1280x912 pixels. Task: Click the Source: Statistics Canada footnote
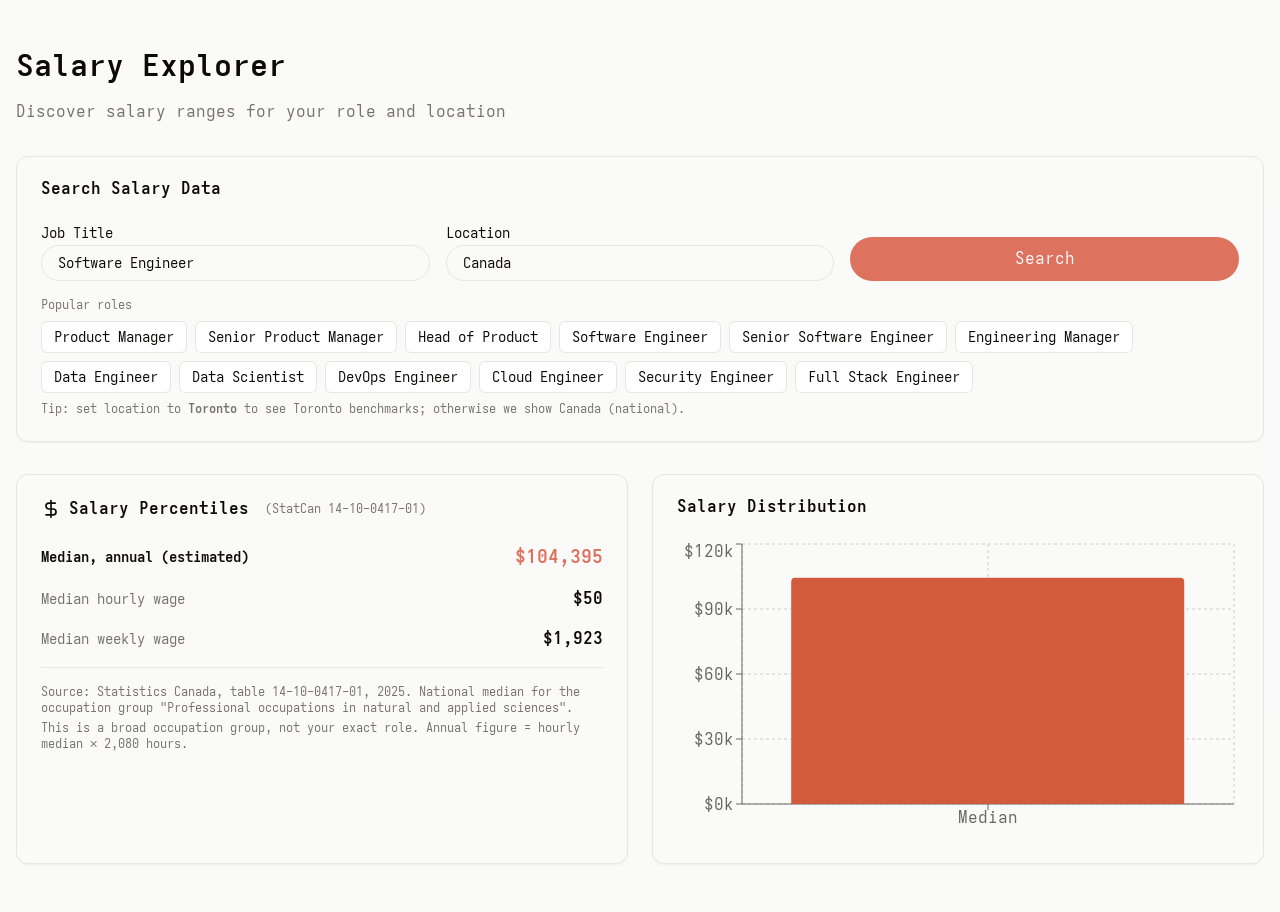point(311,700)
